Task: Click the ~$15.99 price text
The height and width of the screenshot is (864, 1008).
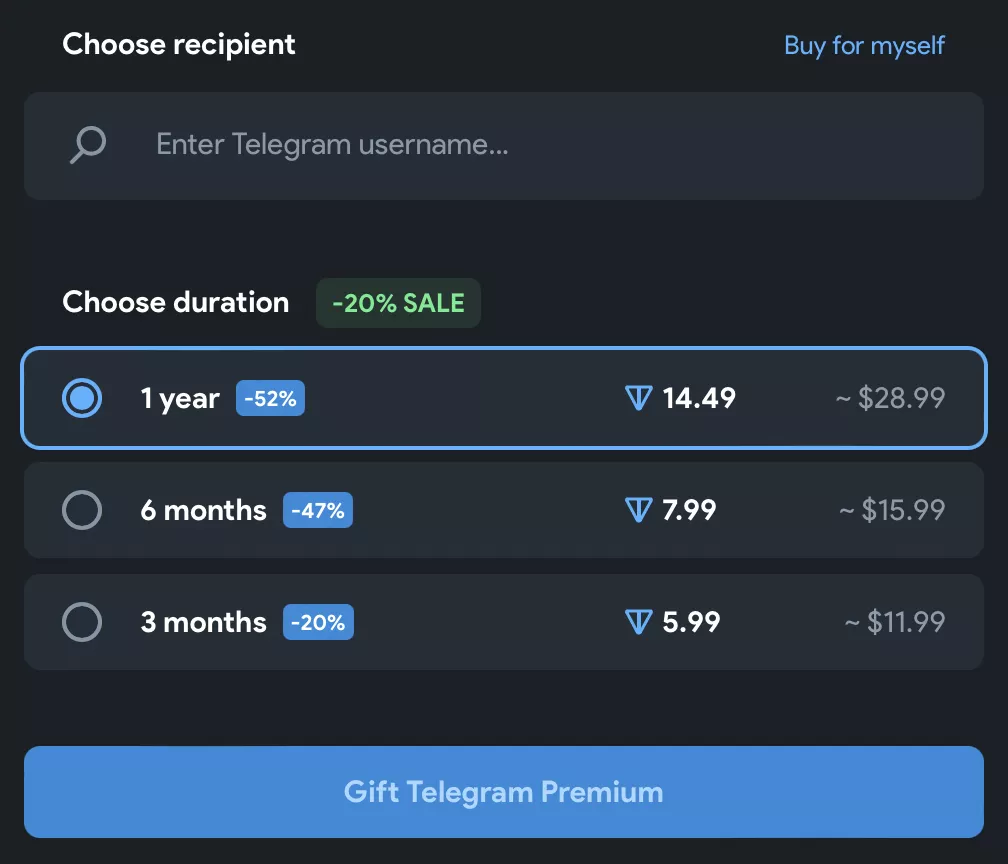Action: pyautogui.click(x=892, y=510)
